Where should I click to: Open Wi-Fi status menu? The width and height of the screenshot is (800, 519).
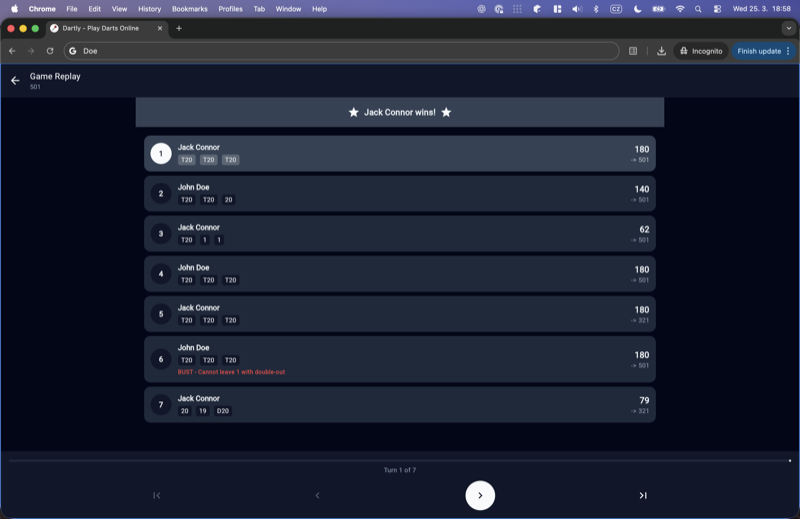[680, 9]
